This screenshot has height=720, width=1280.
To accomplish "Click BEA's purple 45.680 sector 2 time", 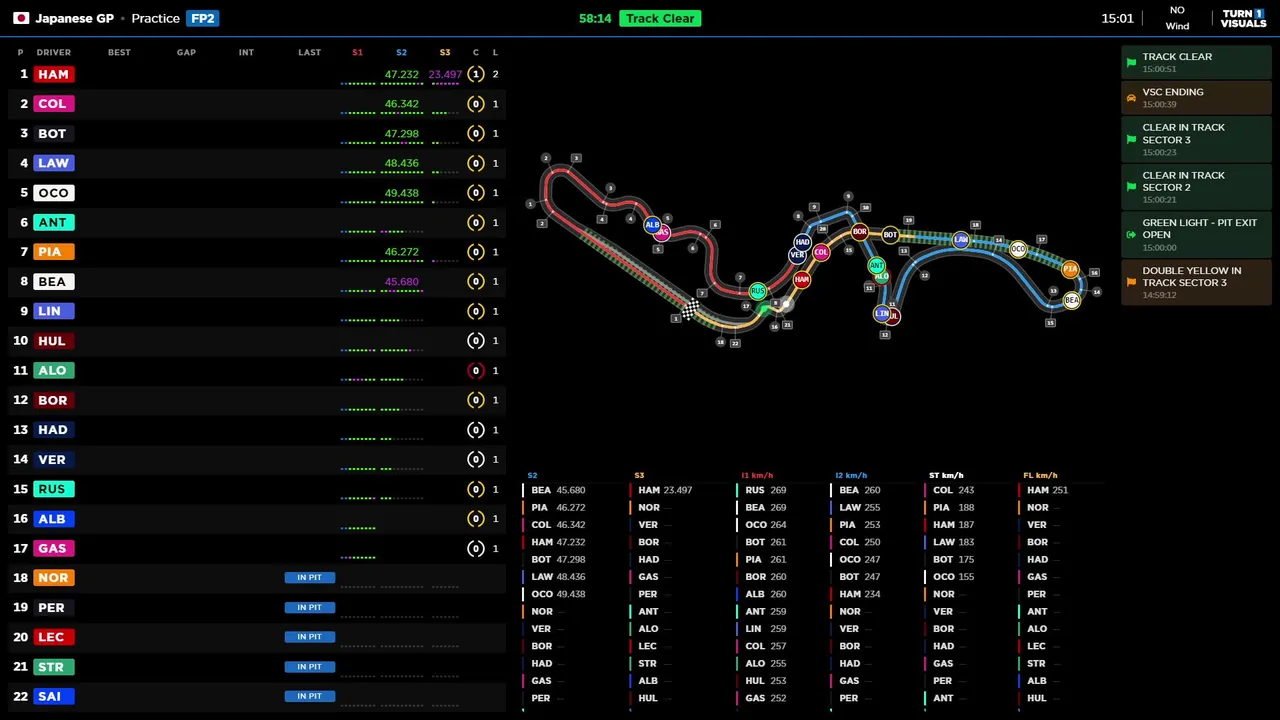I will coord(402,282).
